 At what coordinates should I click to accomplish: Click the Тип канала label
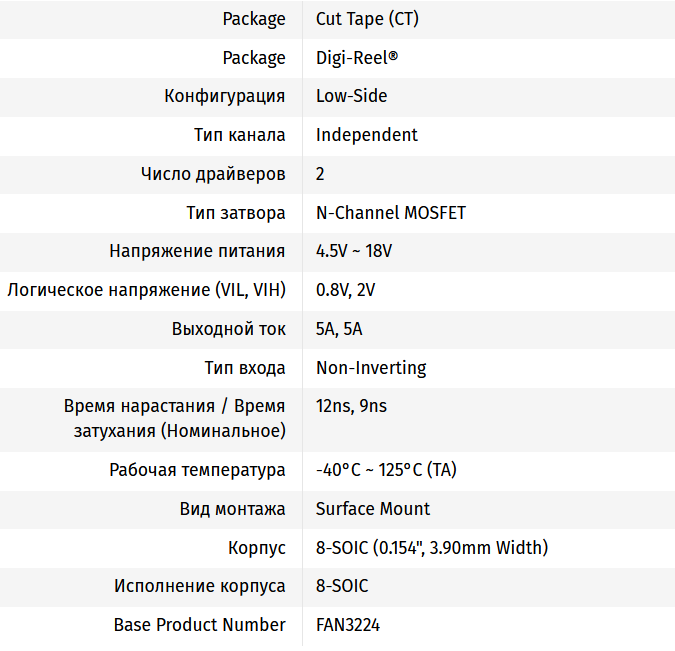pos(240,135)
